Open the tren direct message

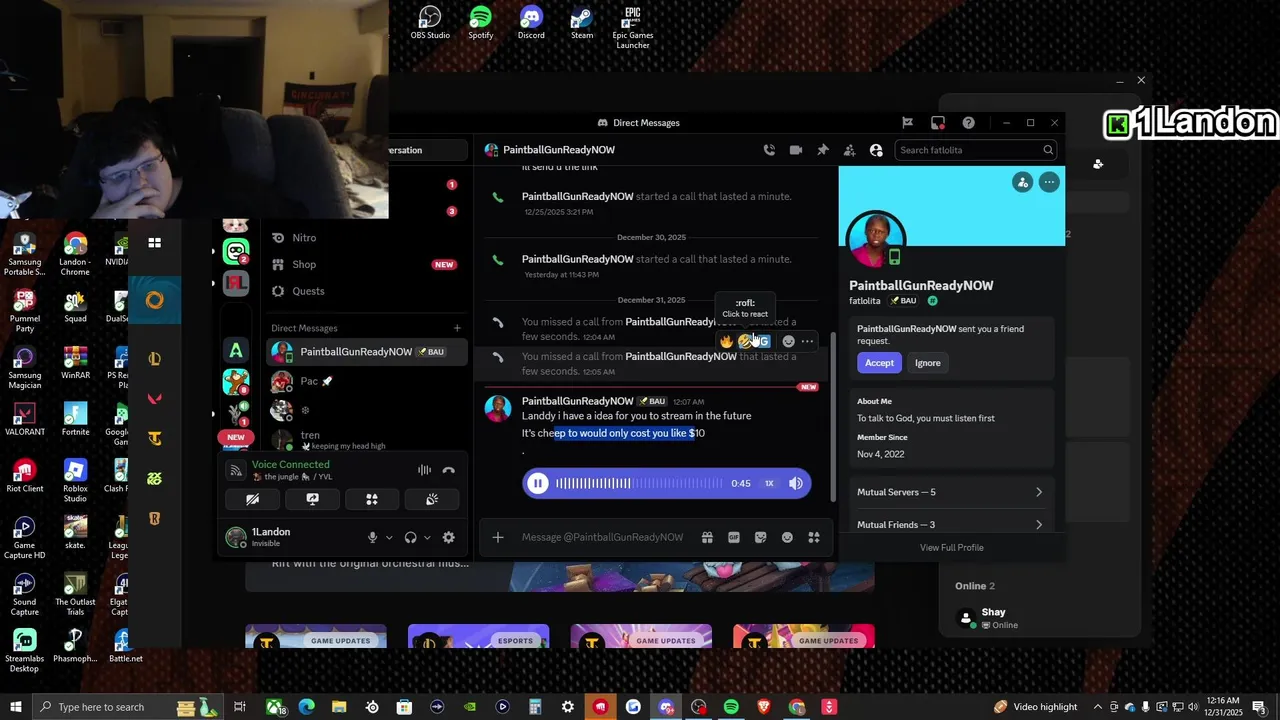366,440
